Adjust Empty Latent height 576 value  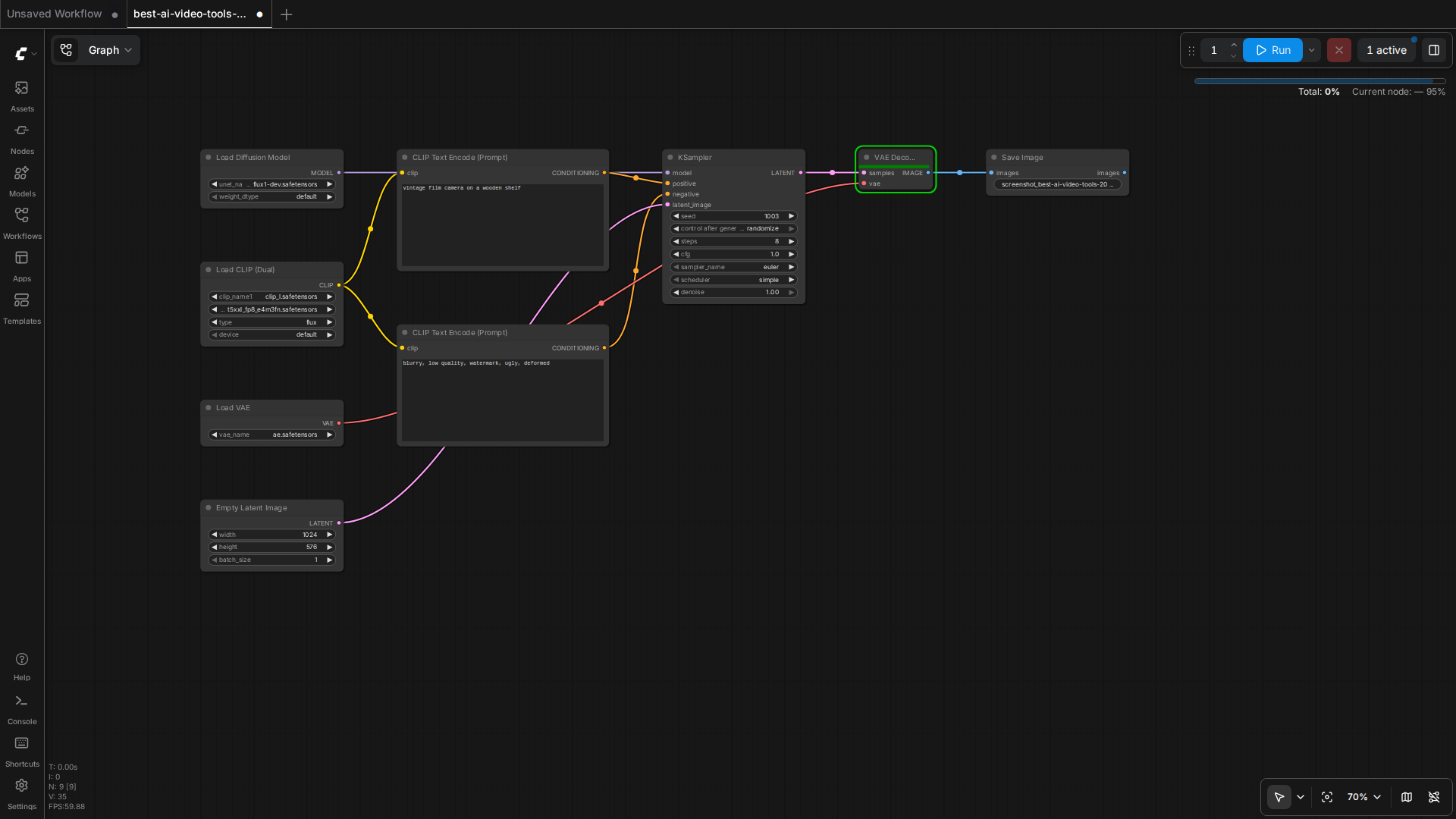click(271, 547)
